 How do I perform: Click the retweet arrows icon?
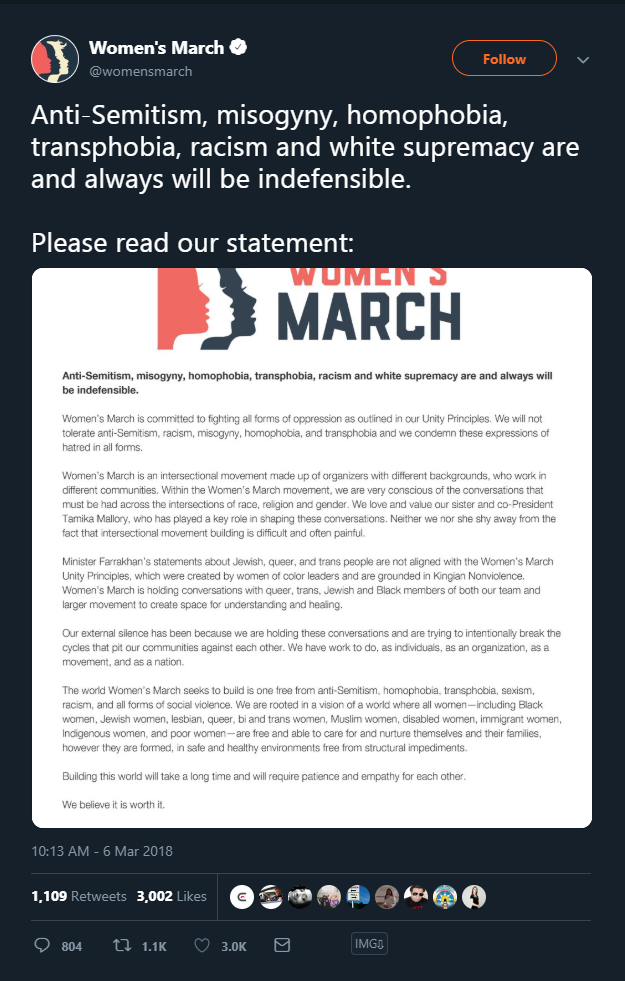122,945
